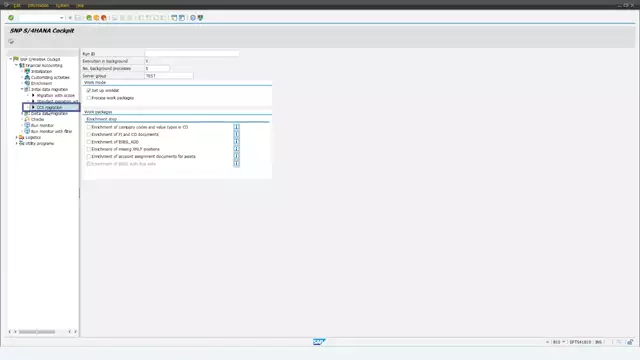Click the Print toolbar icon
Viewport: 640px width, 360px height.
click(115, 18)
